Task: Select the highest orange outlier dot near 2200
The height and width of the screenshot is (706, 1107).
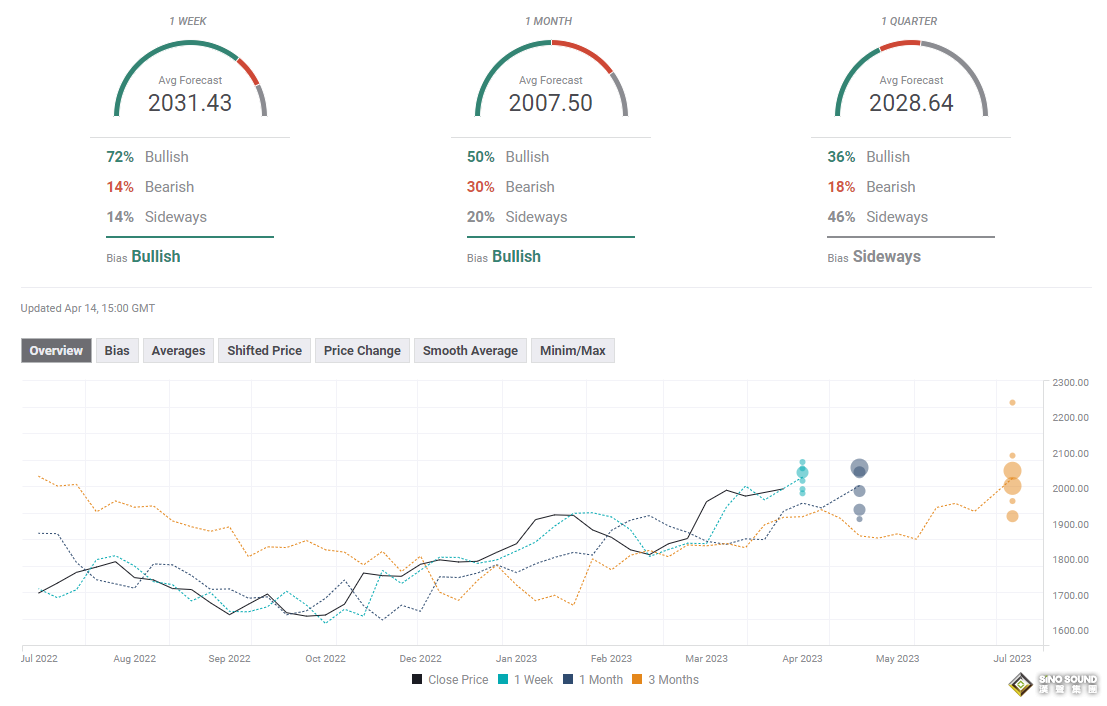Action: click(x=1012, y=403)
